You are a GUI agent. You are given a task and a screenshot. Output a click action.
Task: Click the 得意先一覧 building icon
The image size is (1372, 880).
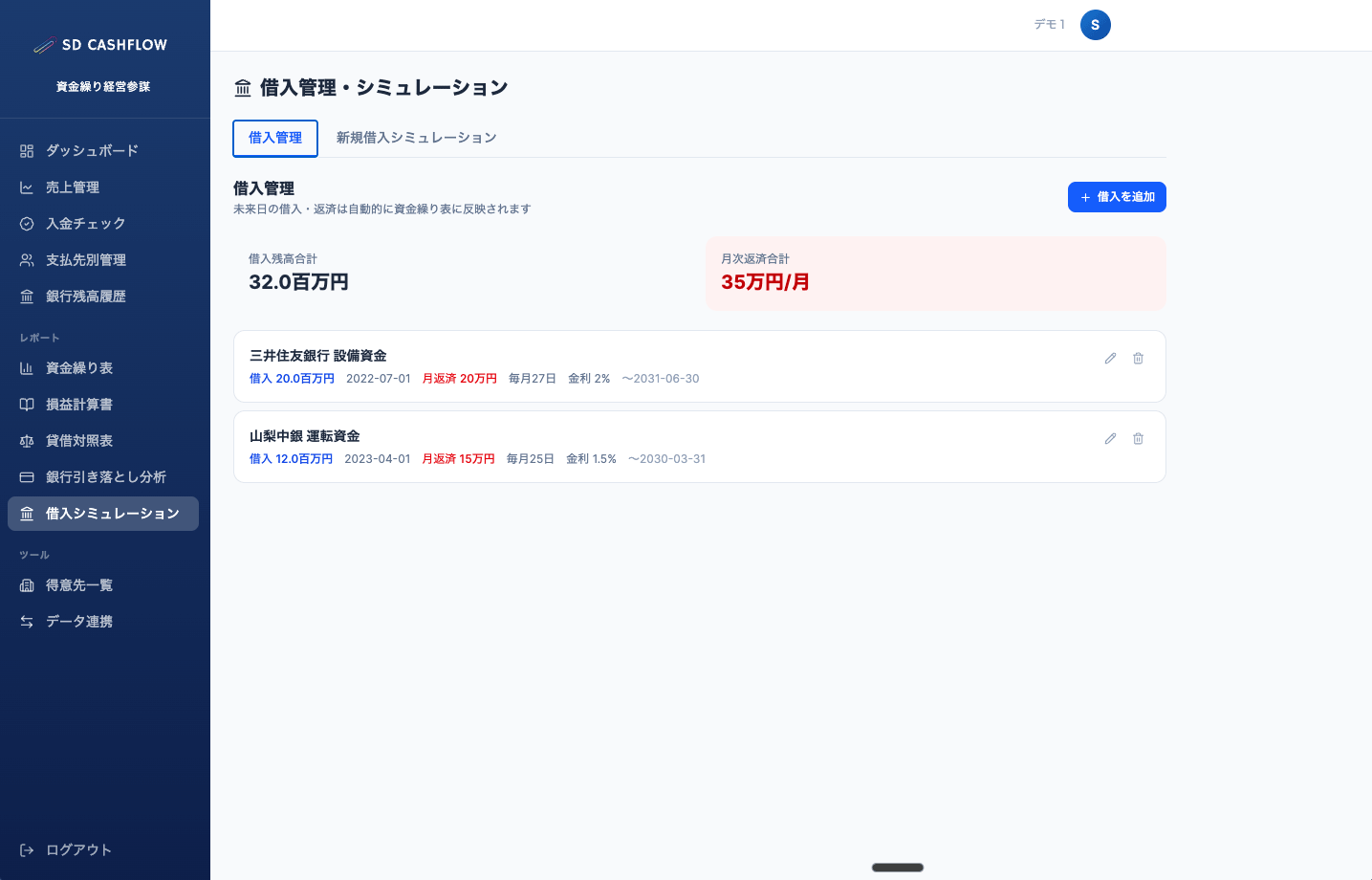click(27, 585)
